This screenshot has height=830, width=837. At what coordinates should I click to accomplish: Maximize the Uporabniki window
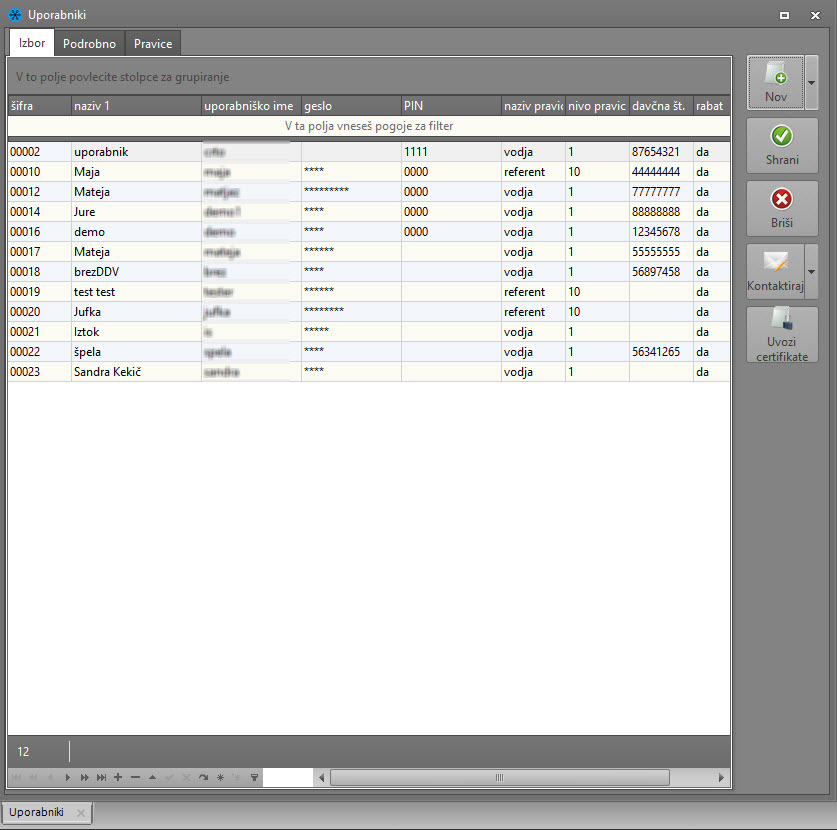click(784, 15)
